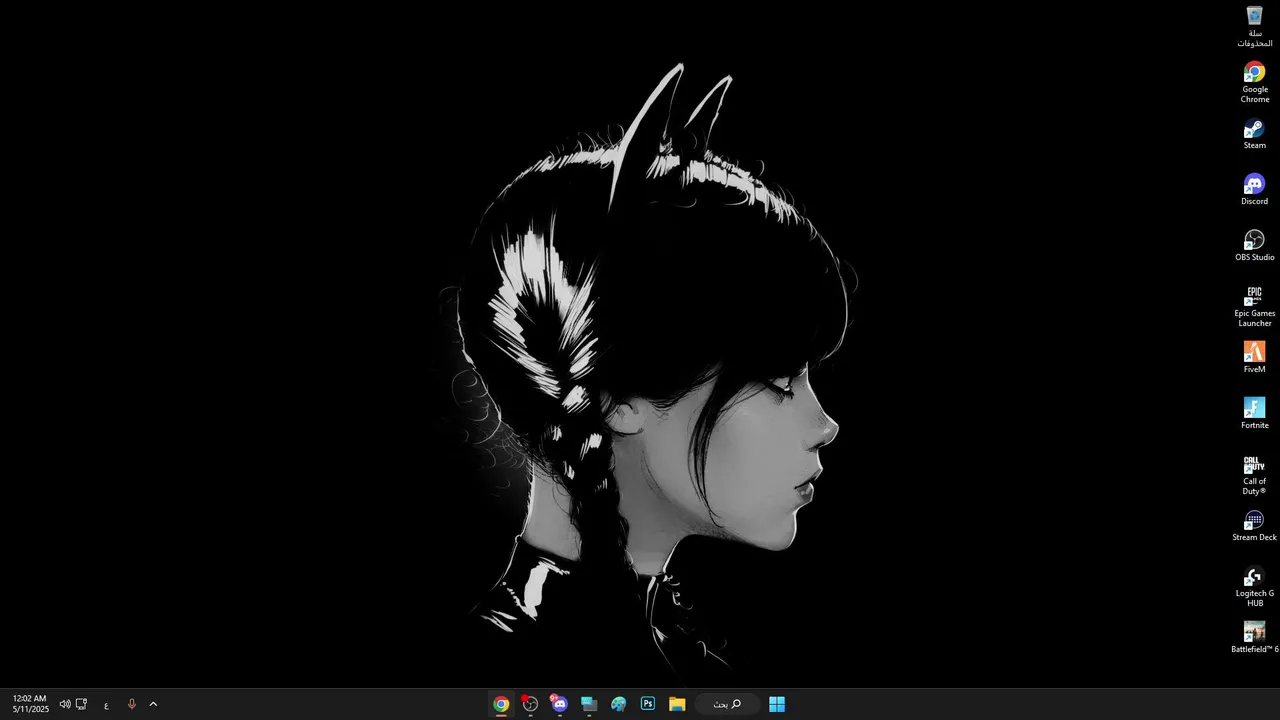The width and height of the screenshot is (1280, 720).
Task: Select the Recycle Bin desktop icon
Action: pos(1254,26)
